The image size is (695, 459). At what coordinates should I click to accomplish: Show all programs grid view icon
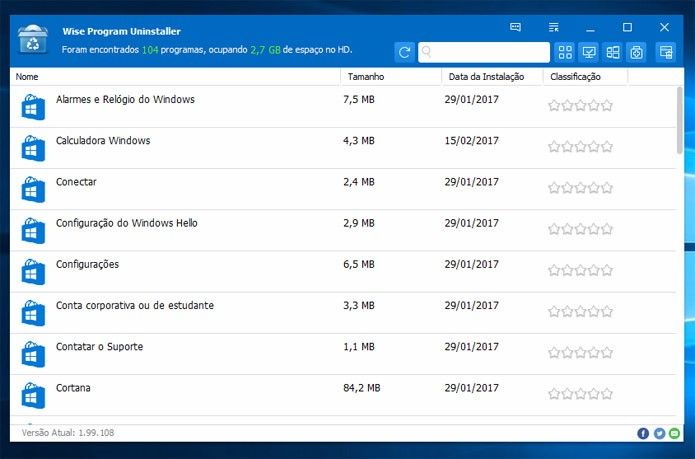[565, 52]
